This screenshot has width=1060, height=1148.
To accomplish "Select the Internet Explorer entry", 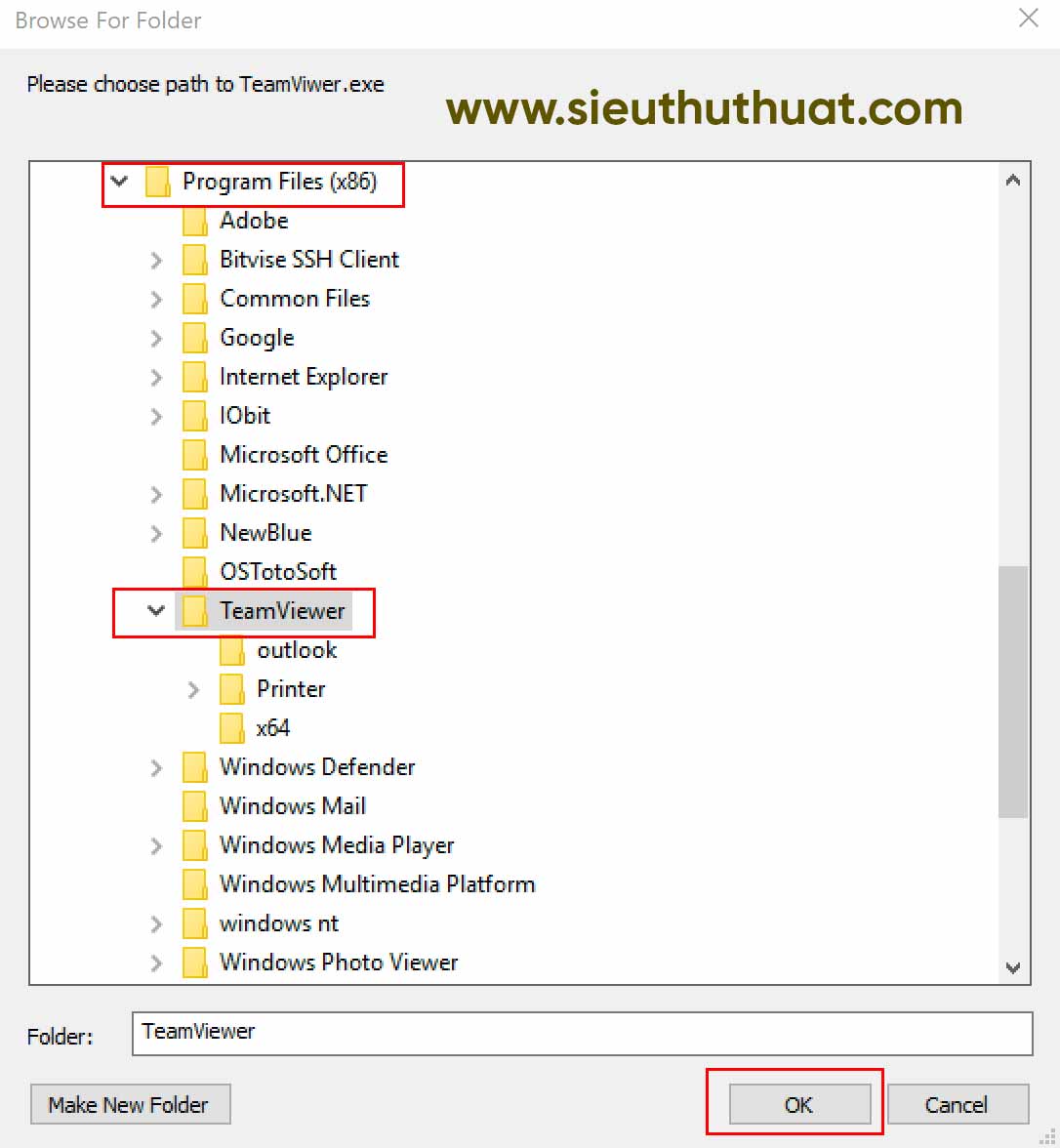I will [304, 377].
